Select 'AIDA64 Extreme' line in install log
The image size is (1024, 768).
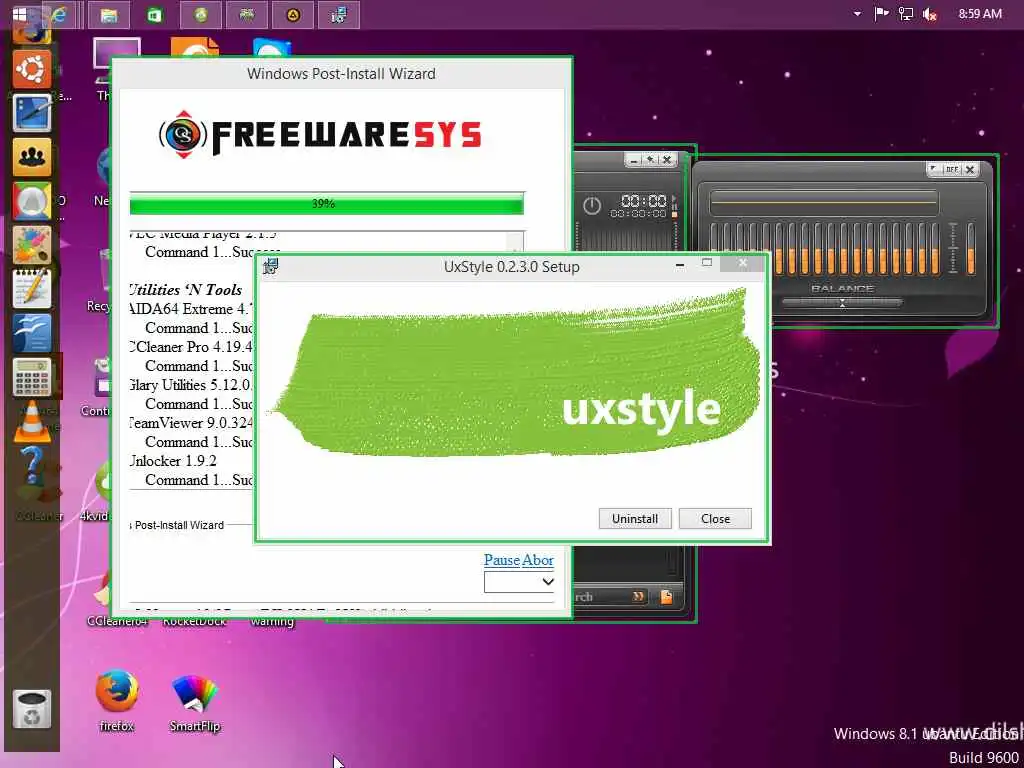(x=191, y=309)
